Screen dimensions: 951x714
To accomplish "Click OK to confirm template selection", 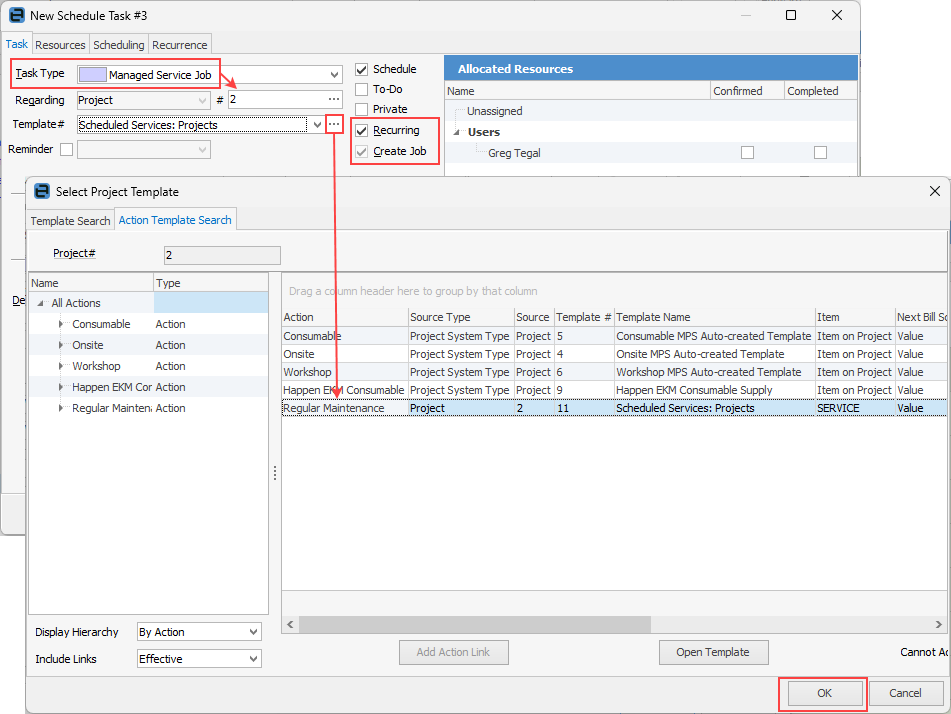I will [824, 693].
